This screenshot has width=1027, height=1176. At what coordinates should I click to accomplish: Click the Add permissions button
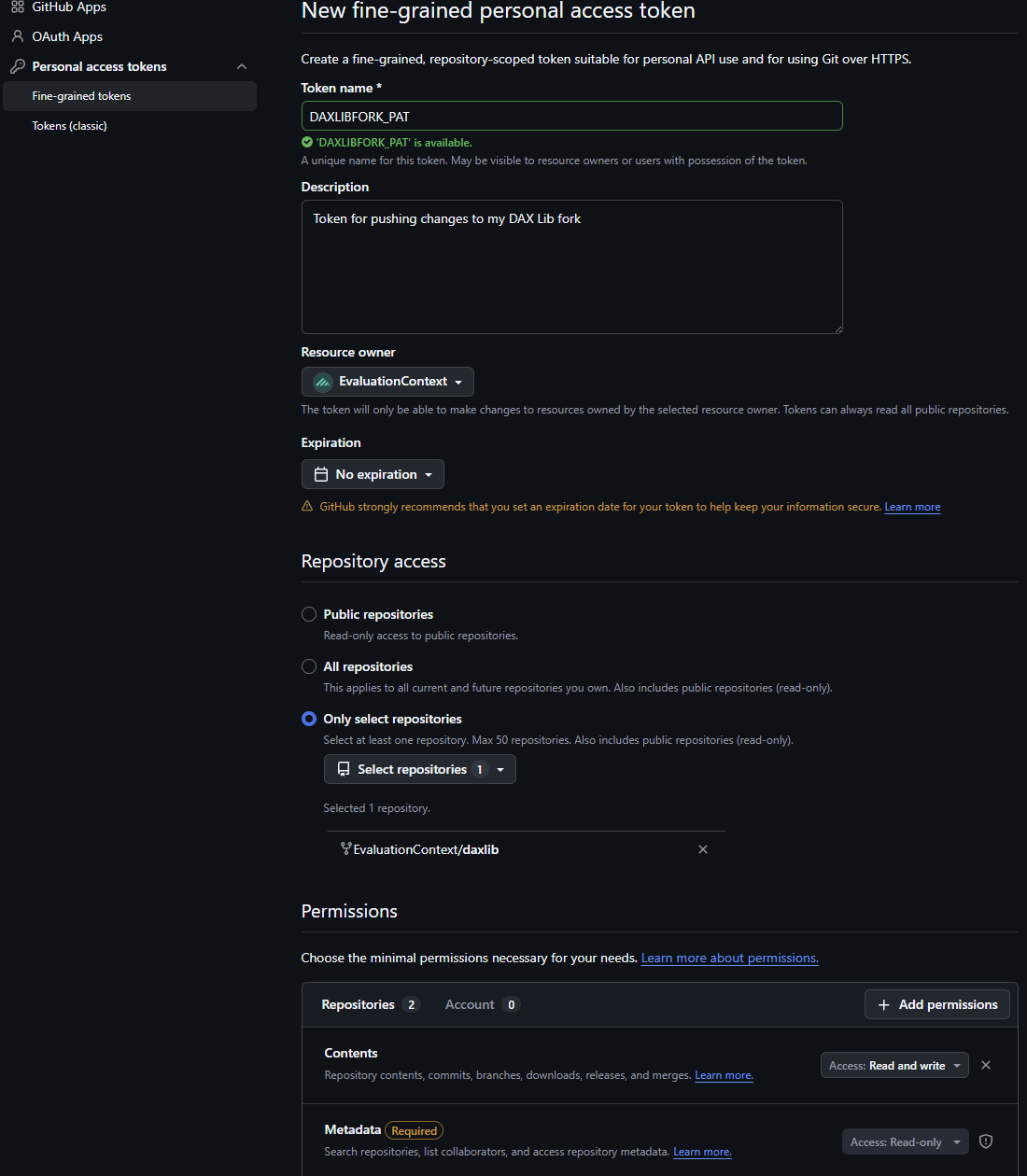tap(936, 1004)
